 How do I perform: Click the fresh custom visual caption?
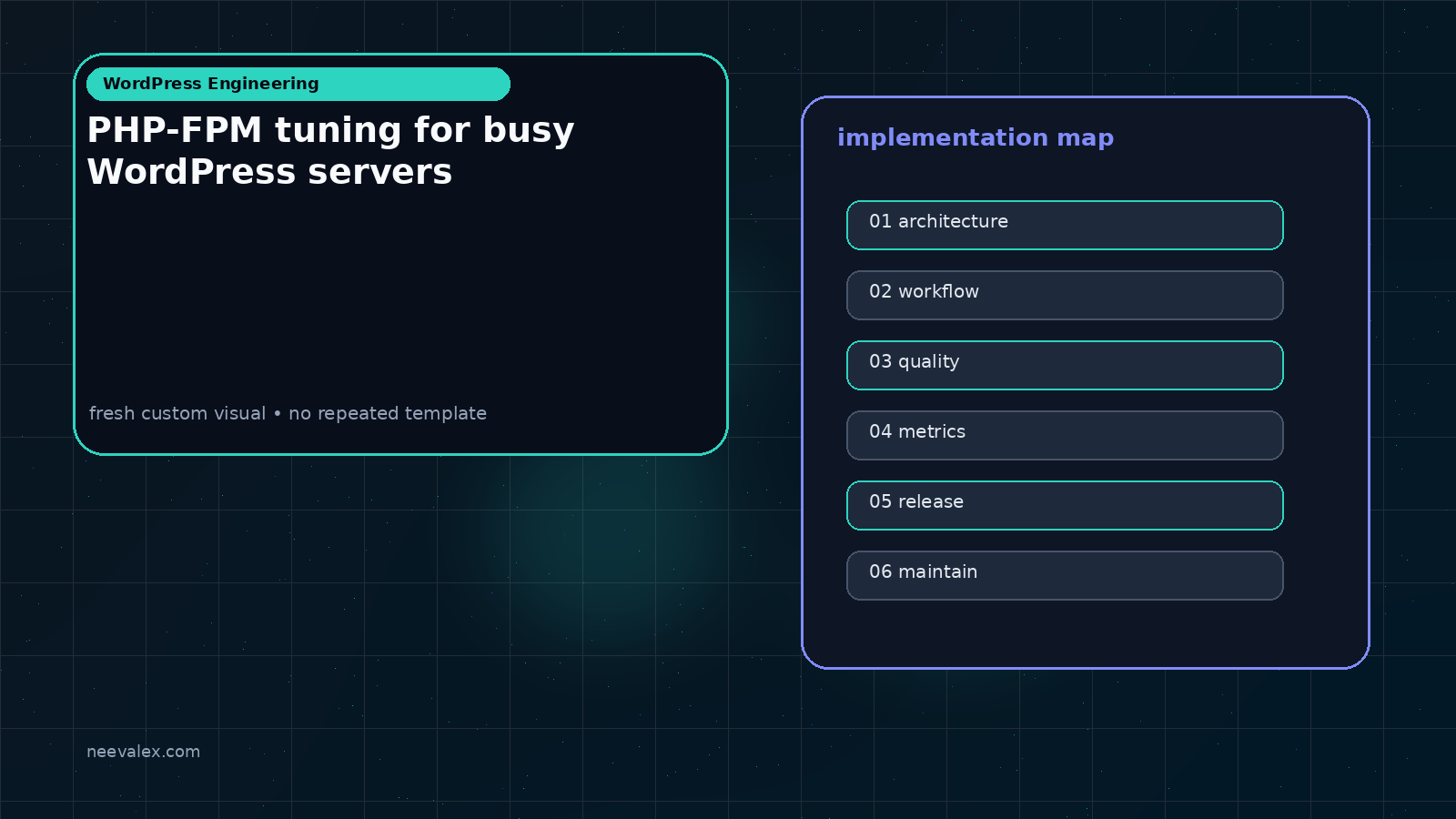coord(288,413)
